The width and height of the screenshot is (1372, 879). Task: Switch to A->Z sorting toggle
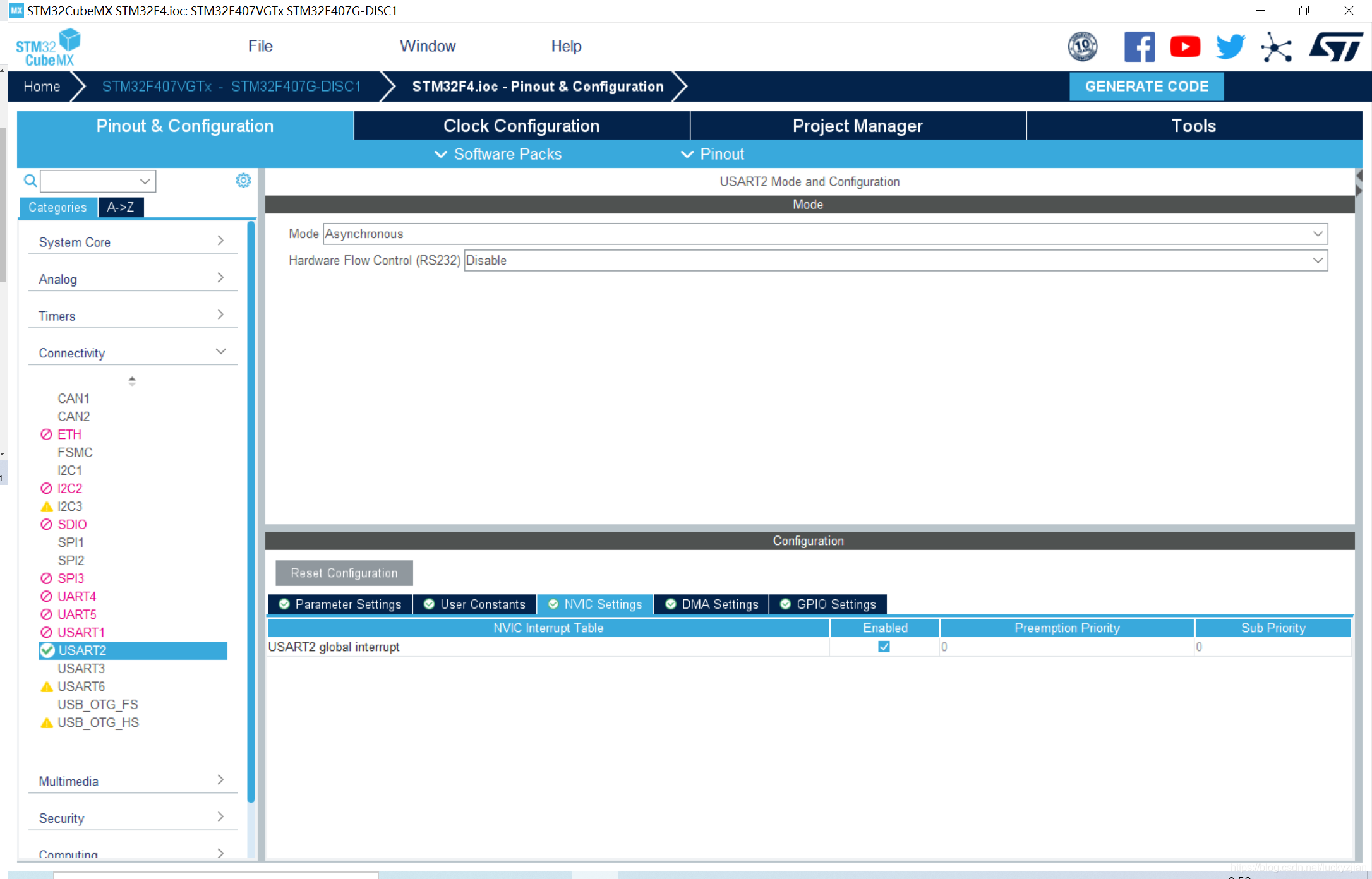point(121,207)
